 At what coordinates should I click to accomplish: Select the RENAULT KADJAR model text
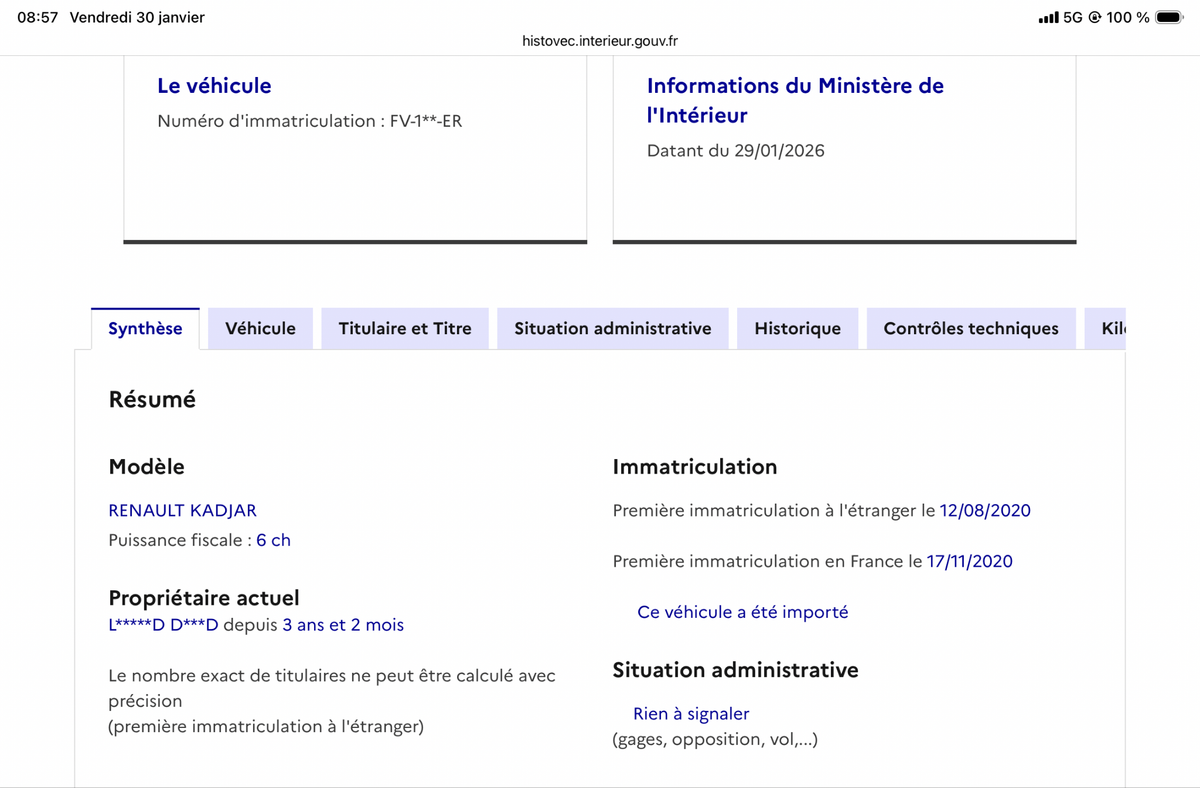pos(182,510)
